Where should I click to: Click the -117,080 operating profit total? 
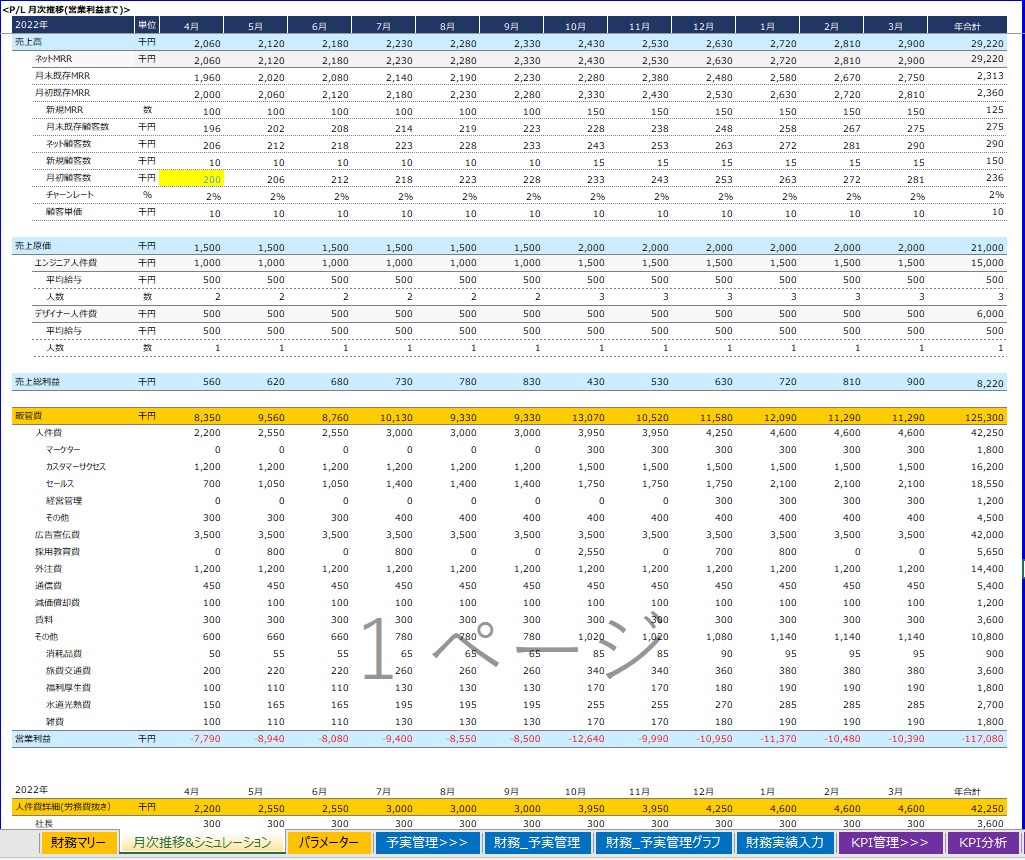[983, 738]
